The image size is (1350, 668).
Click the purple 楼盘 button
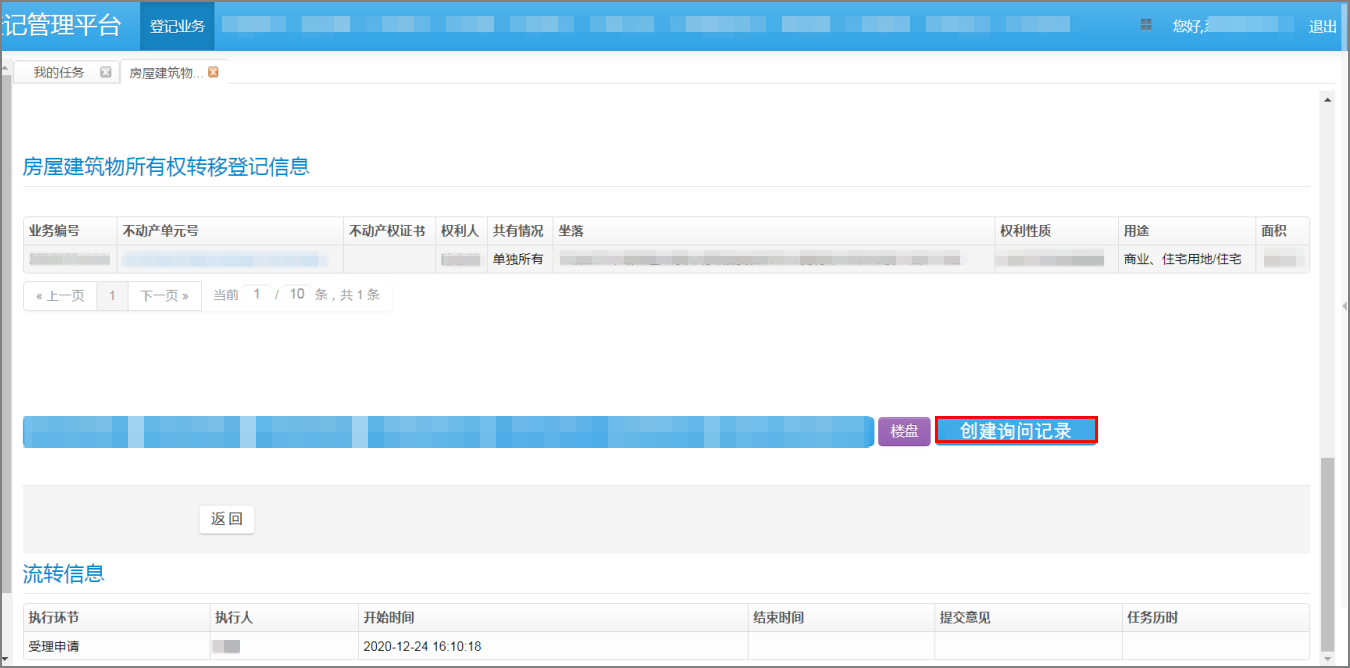[x=903, y=431]
